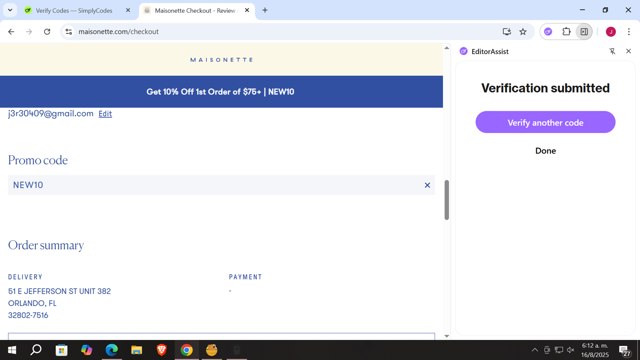
Task: Click the 10% off NEW10 promo banner
Action: [221, 92]
